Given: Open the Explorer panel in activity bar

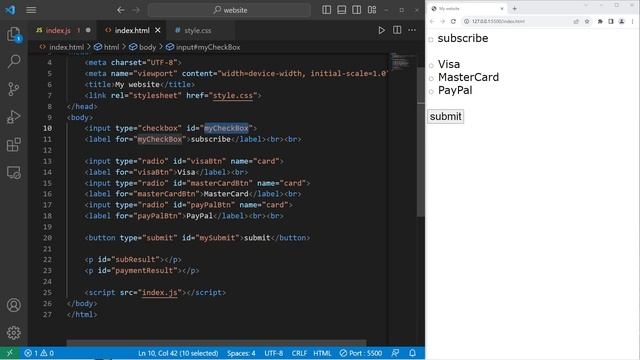Looking at the screenshot, I should 13,34.
